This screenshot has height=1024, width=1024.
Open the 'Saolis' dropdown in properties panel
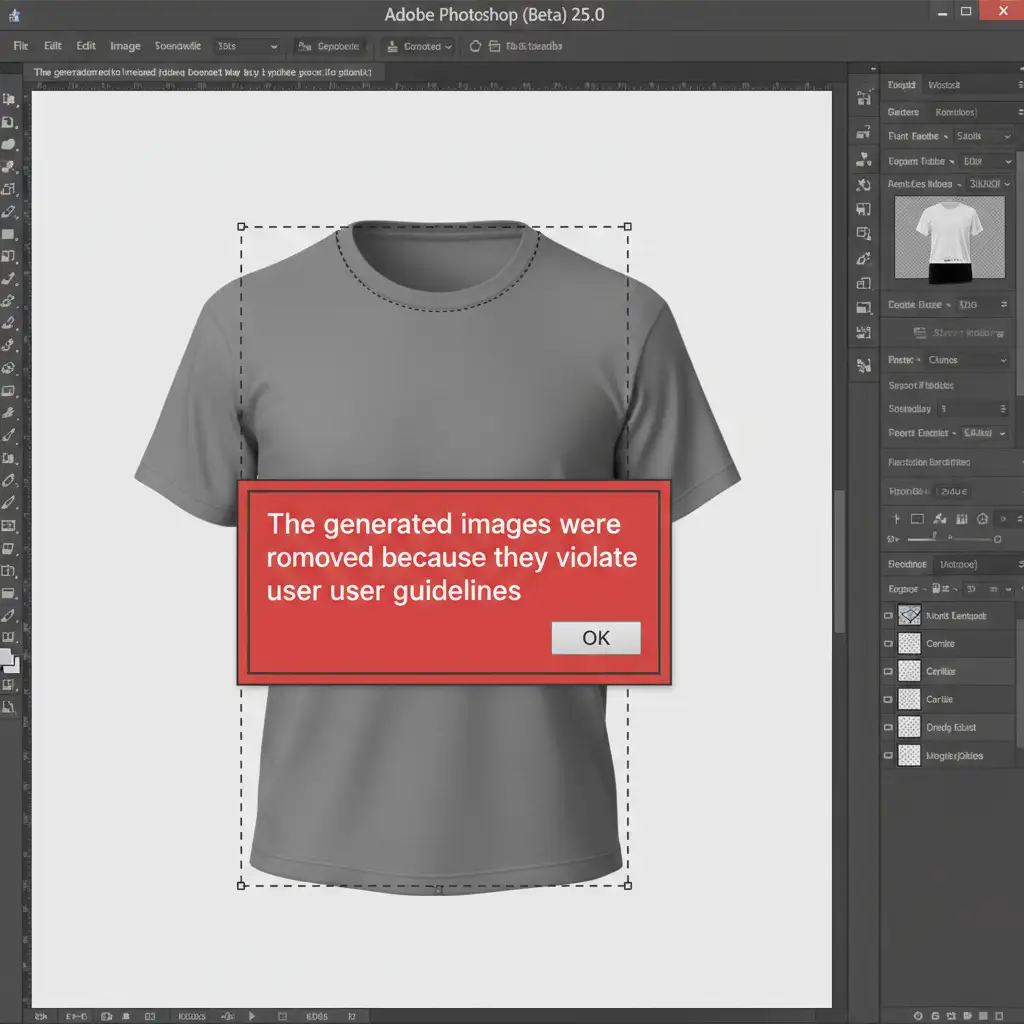tap(982, 136)
